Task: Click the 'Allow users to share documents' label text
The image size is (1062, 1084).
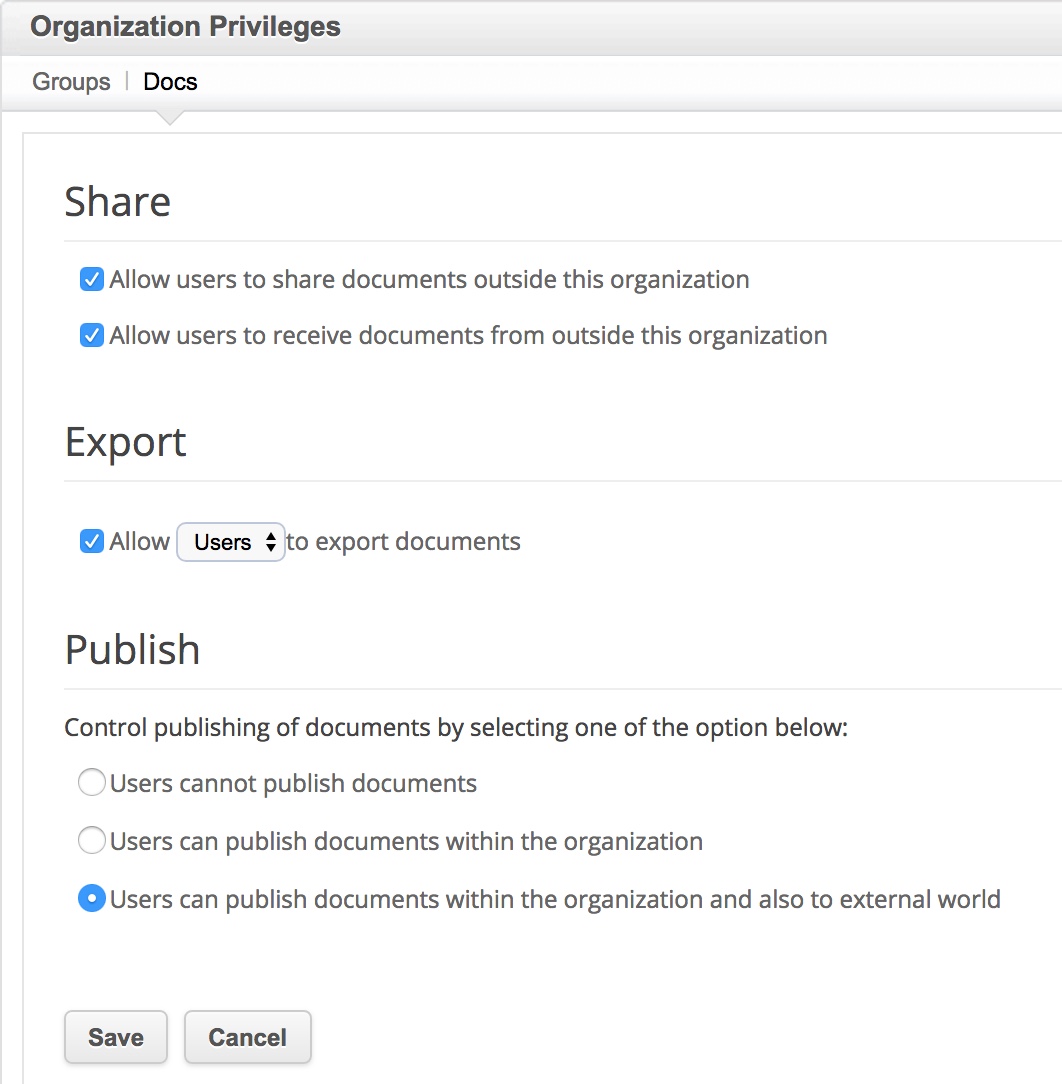Action: coord(429,279)
